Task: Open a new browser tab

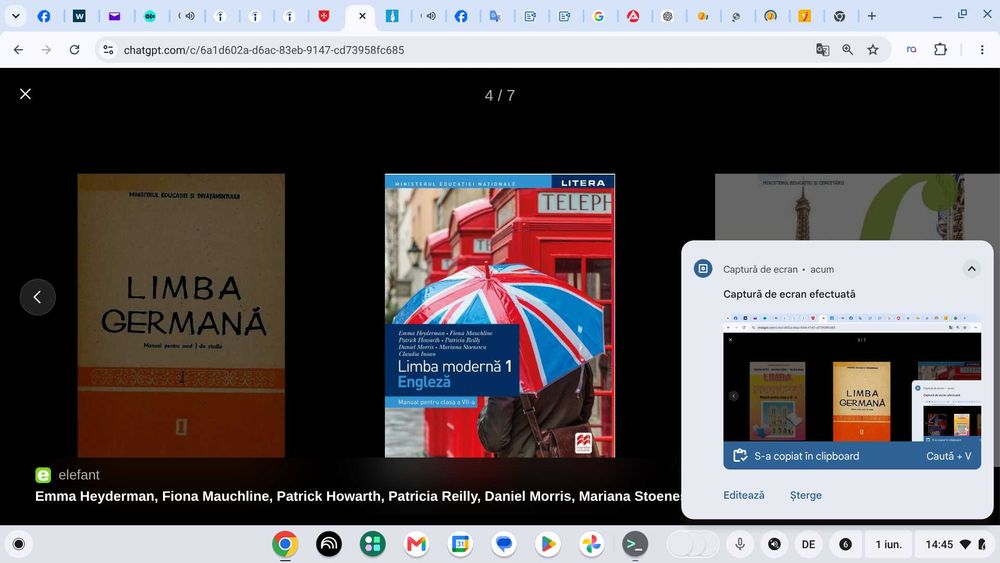Action: (x=872, y=16)
